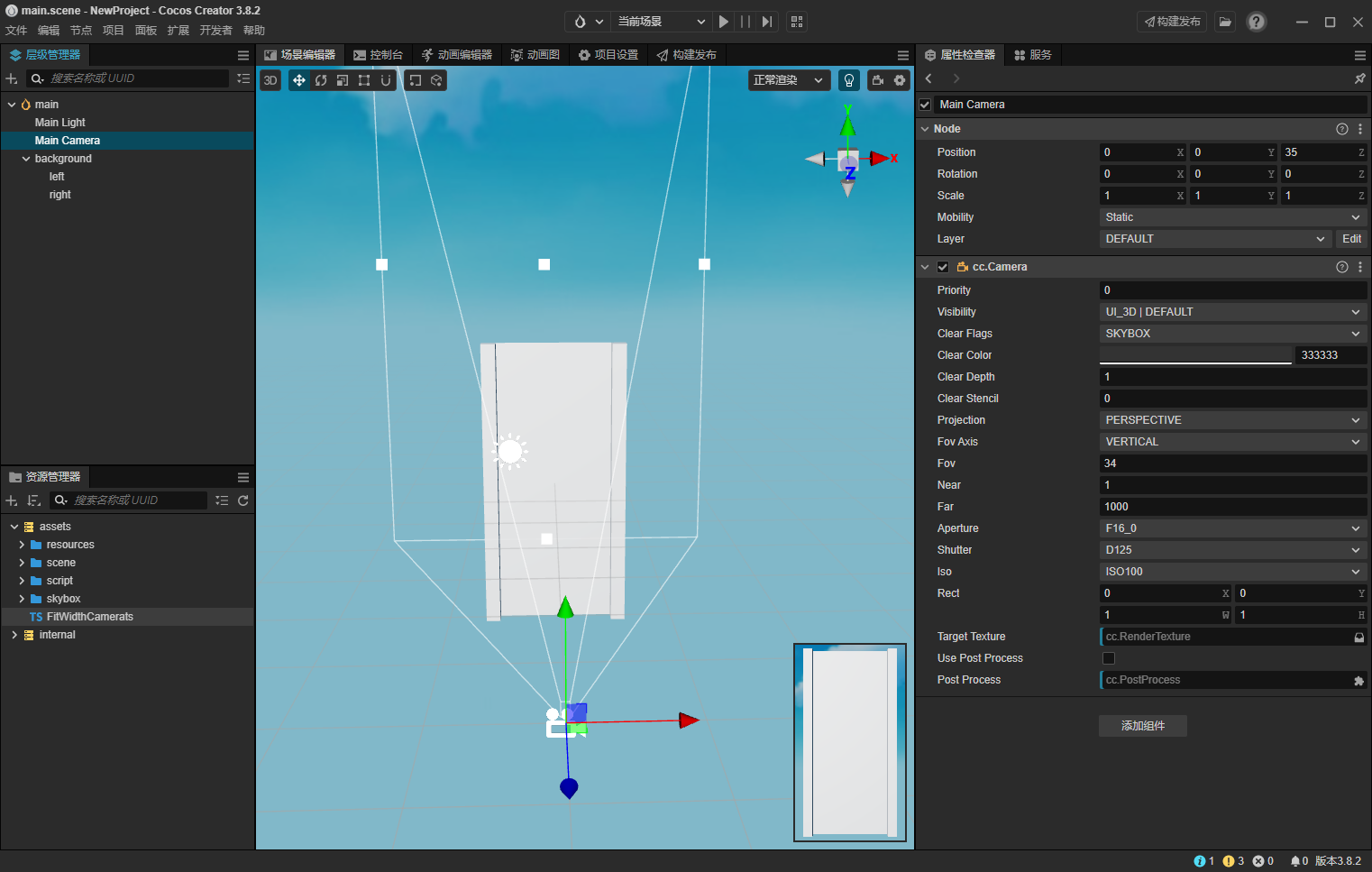Play the scene preview

point(724,22)
